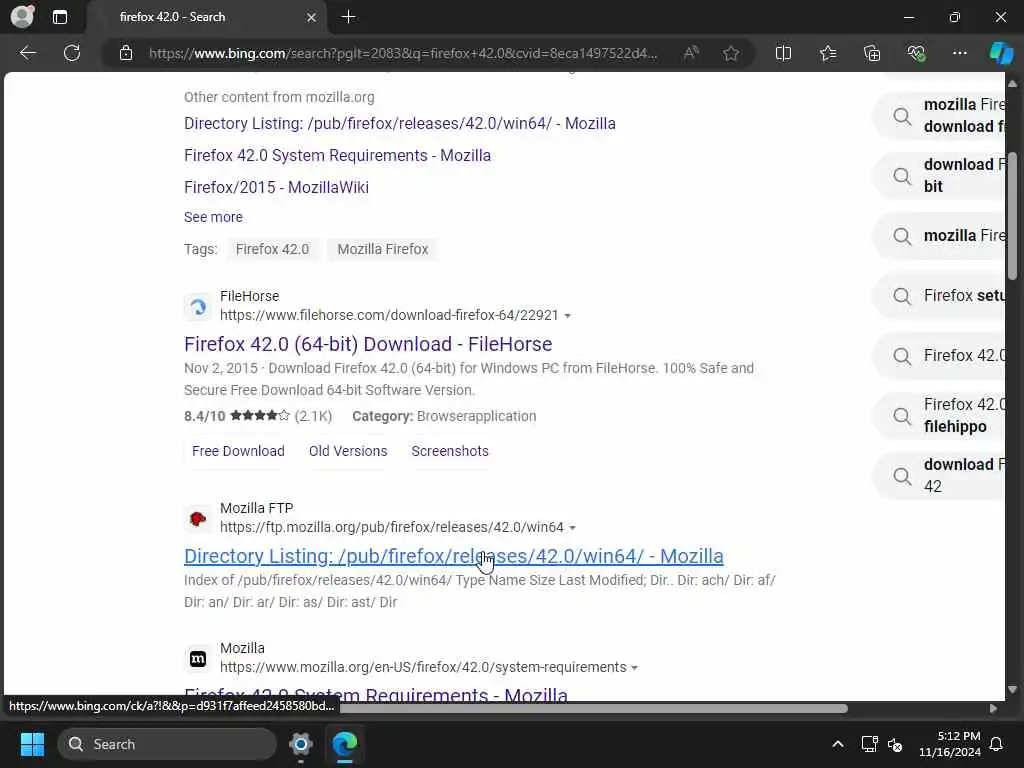Screen dimensions: 1024x768
Task: Open Microsoft Edge from the taskbar
Action: (344, 744)
